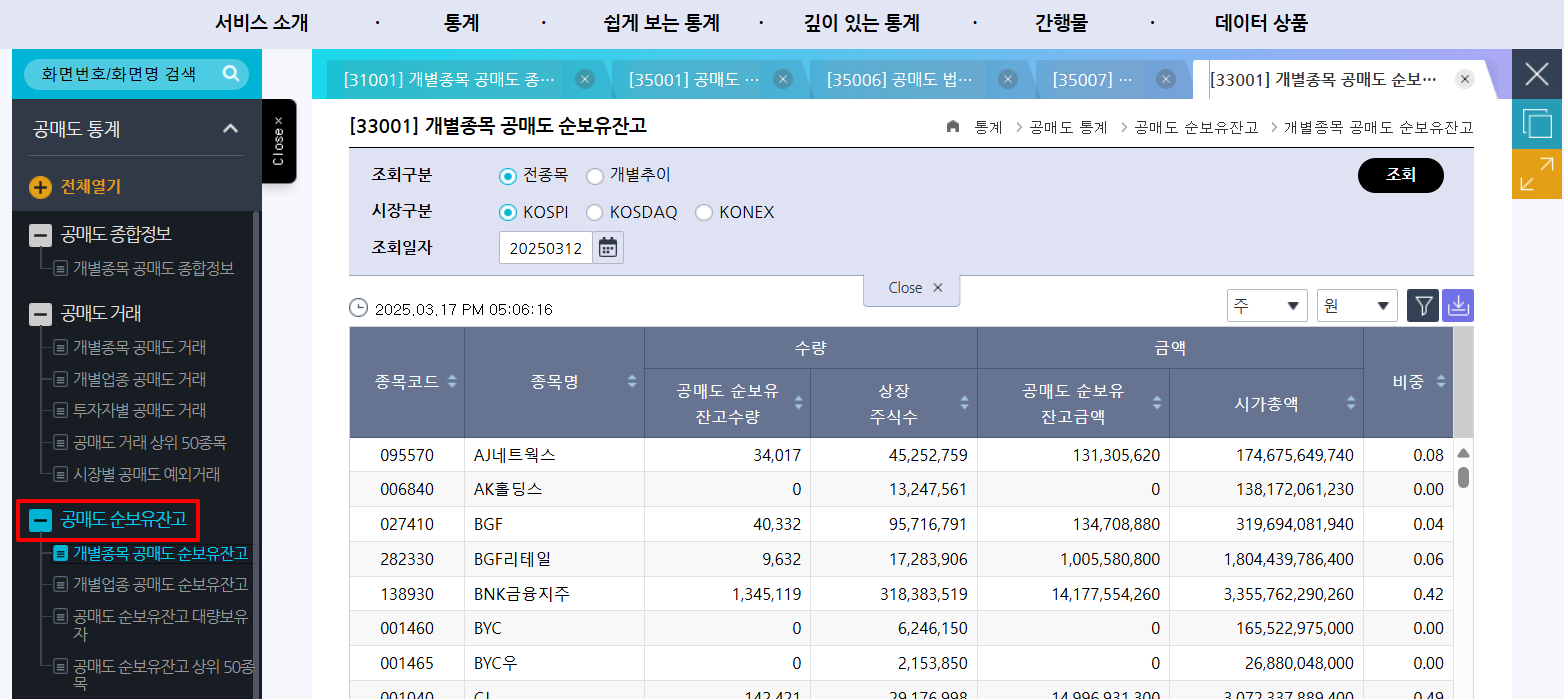Sort by 공매도 순보유 잔고금액 column
Image resolution: width=1564 pixels, height=699 pixels.
coord(1157,403)
